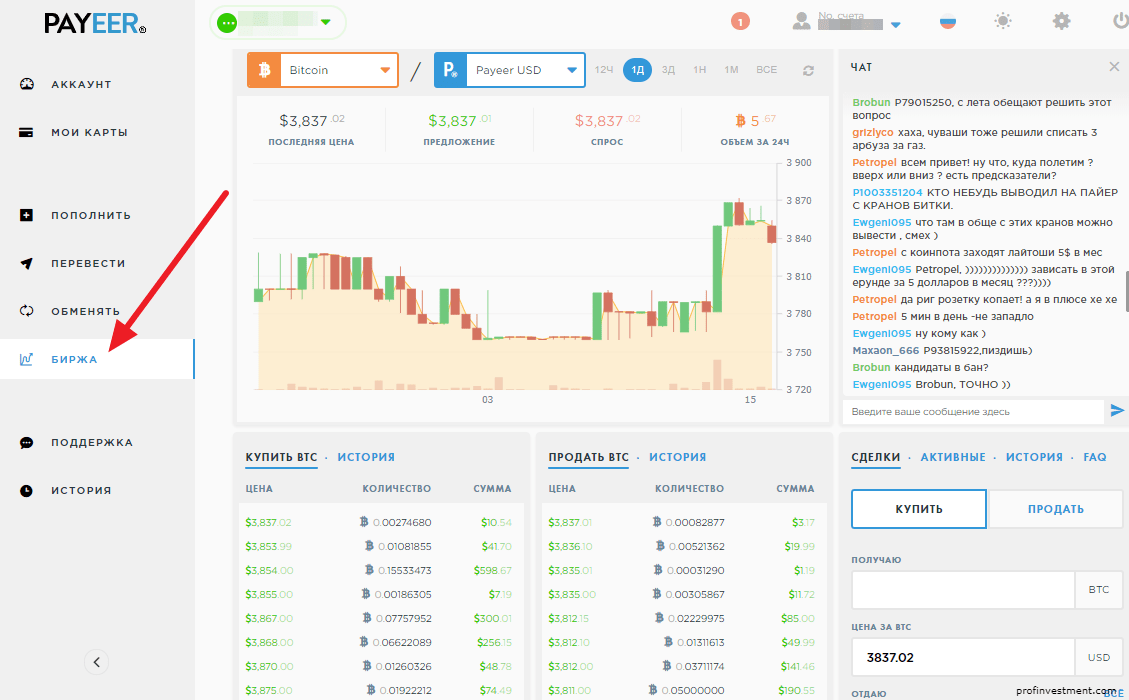Viewport: 1129px width, 700px height.
Task: Switch to the Сделки tab
Action: point(876,457)
